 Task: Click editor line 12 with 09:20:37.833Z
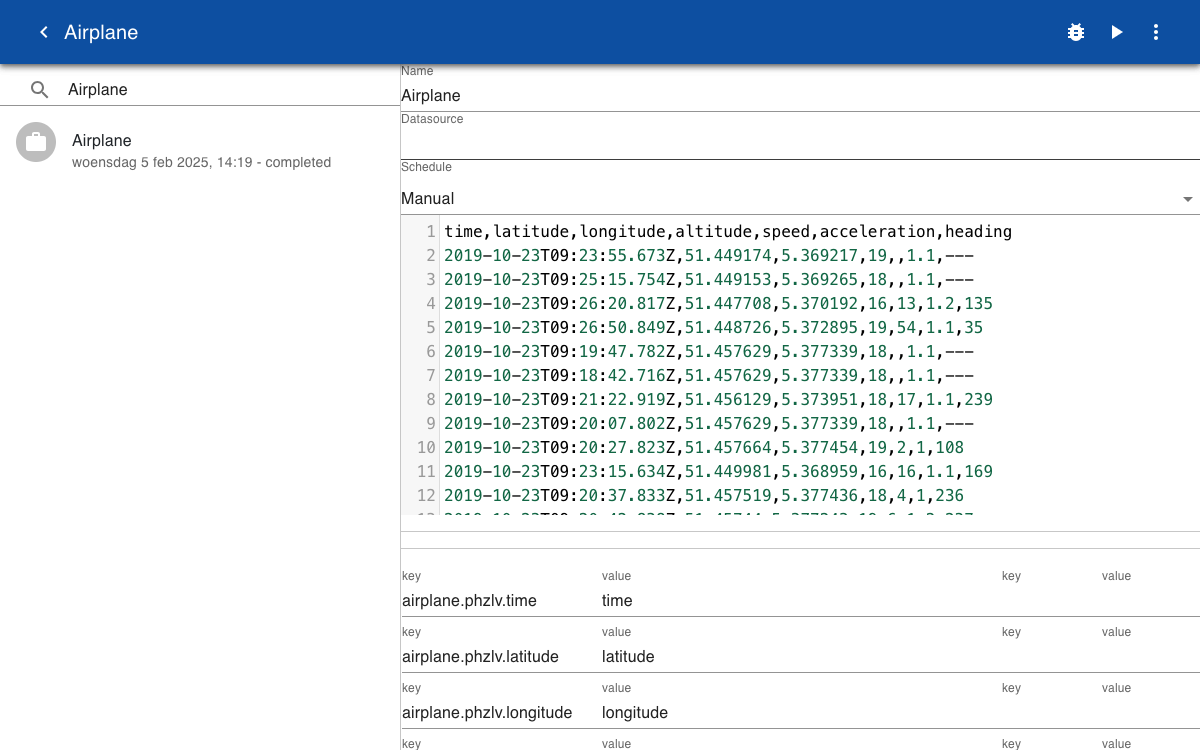[x=704, y=496]
